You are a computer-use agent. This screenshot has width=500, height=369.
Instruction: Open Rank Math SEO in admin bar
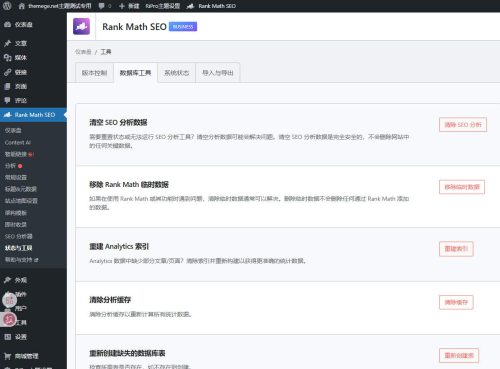tap(211, 6)
